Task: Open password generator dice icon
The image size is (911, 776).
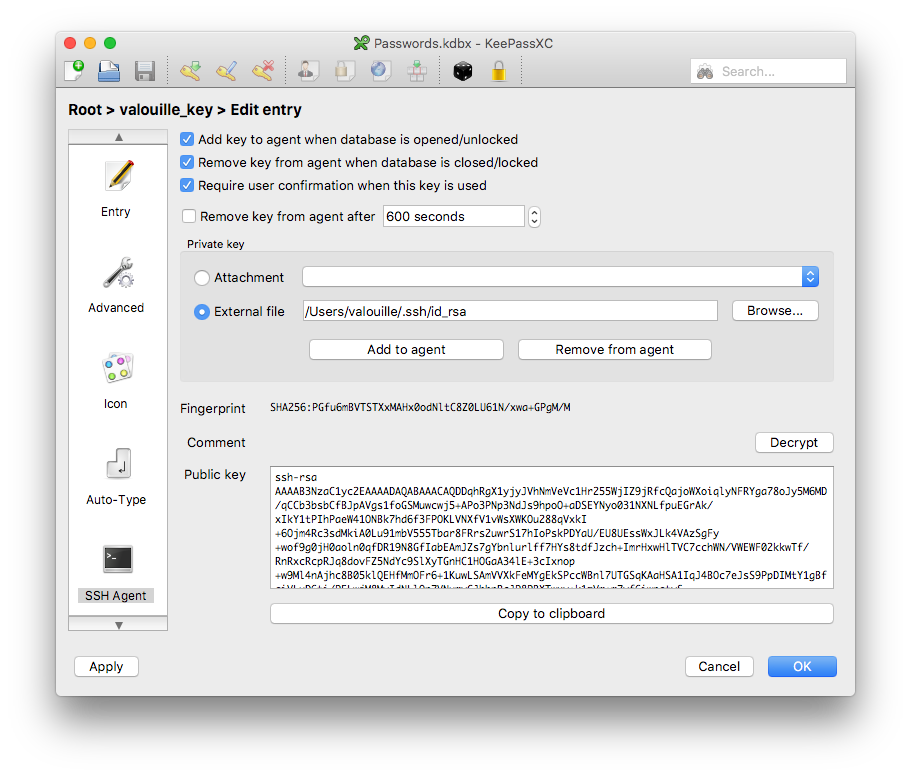Action: [x=462, y=71]
